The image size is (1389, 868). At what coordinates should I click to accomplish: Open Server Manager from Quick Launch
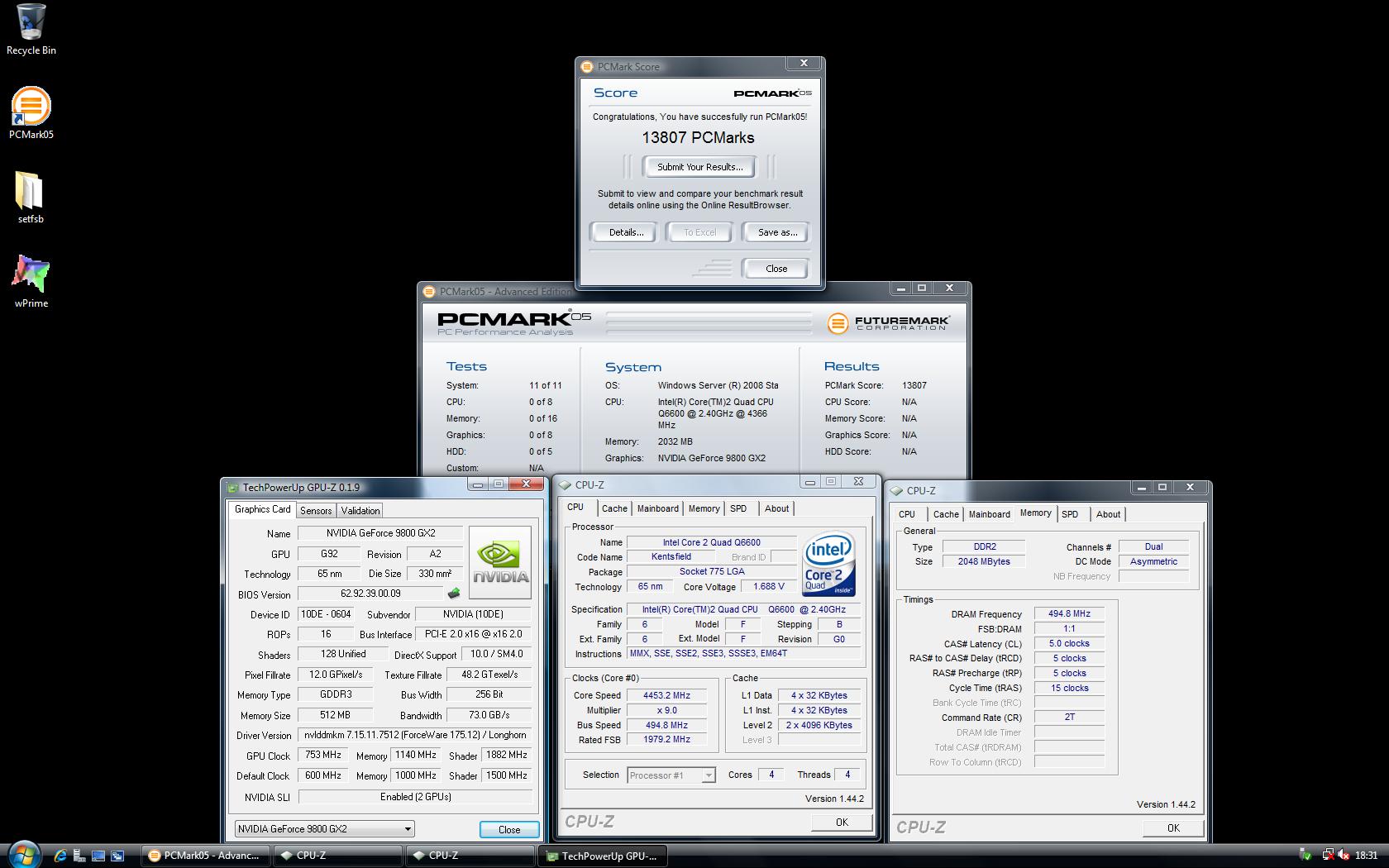point(79,856)
